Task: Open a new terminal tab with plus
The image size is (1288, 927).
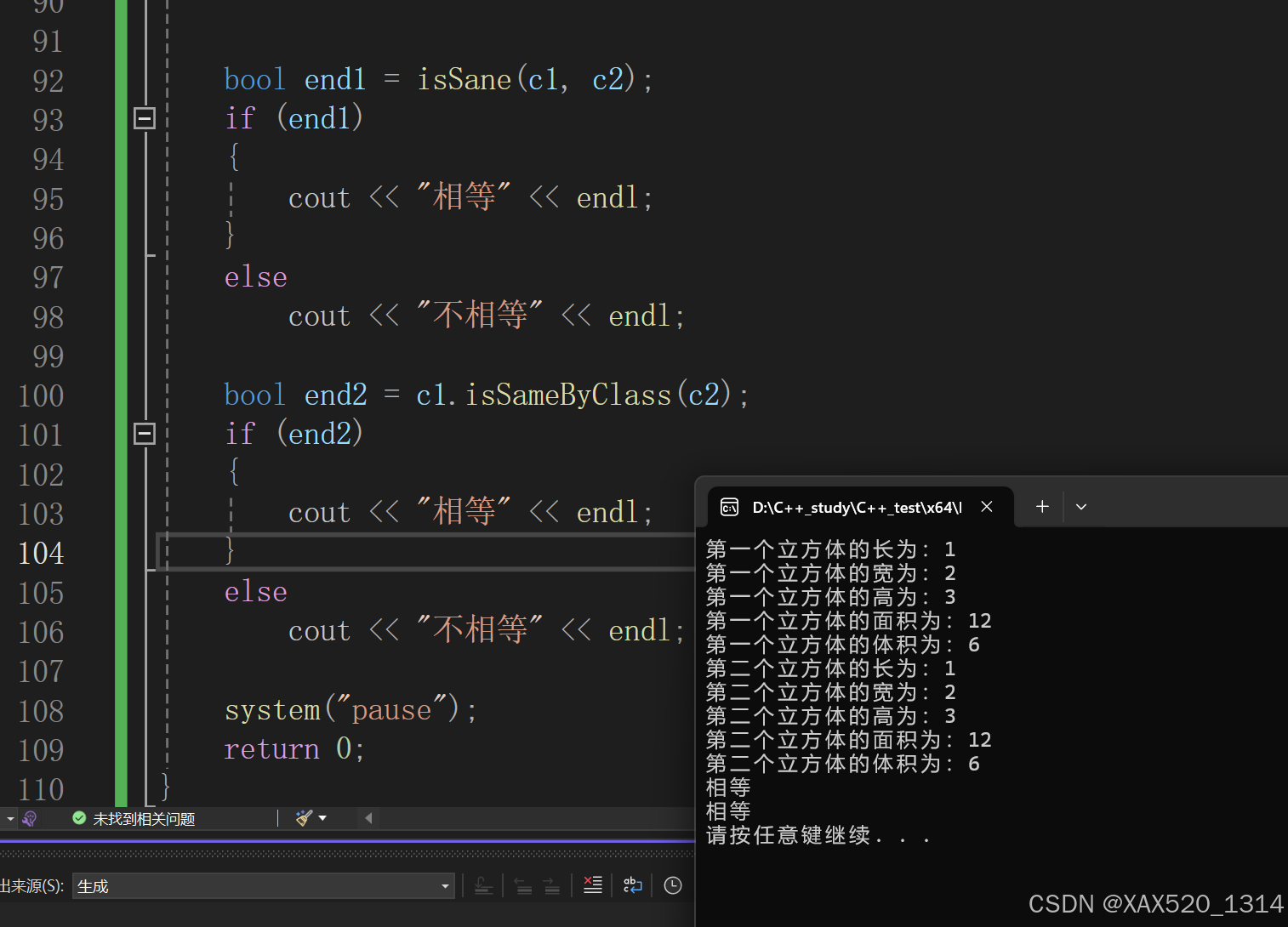Action: pos(1042,507)
